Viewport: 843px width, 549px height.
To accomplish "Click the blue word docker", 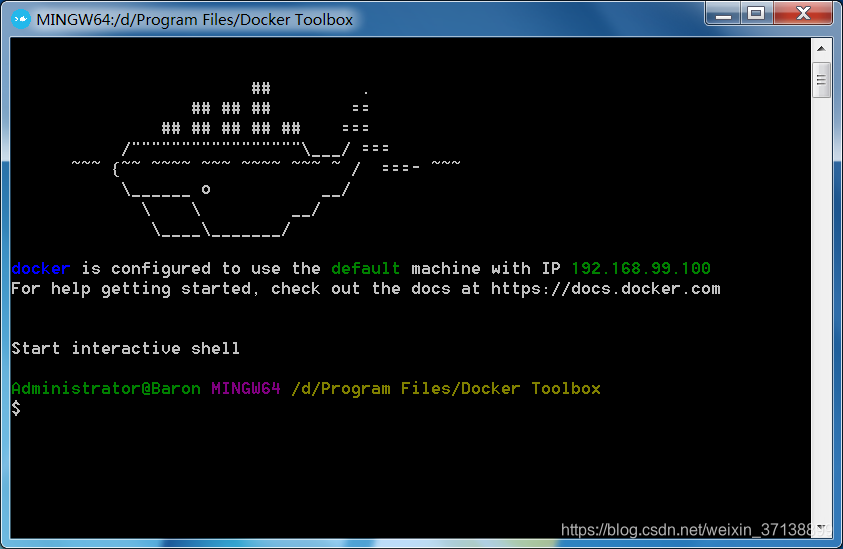I will pos(41,268).
